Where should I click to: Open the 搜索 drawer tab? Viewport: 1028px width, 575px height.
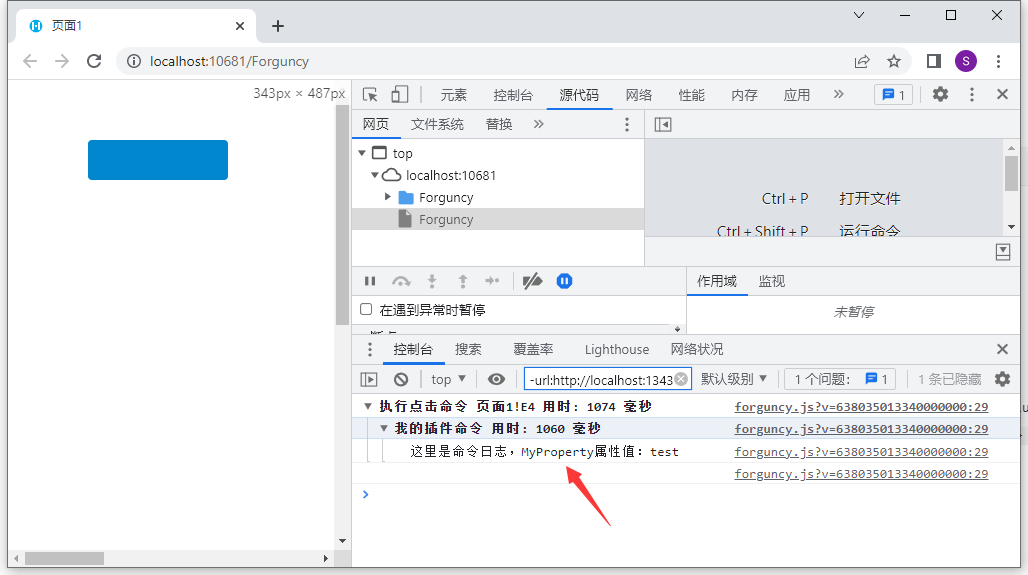point(468,349)
